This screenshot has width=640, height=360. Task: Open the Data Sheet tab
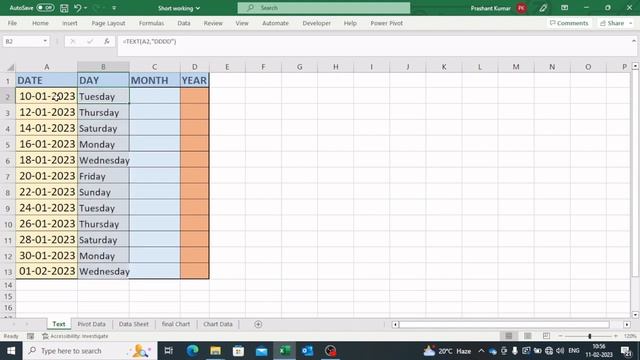pos(133,324)
